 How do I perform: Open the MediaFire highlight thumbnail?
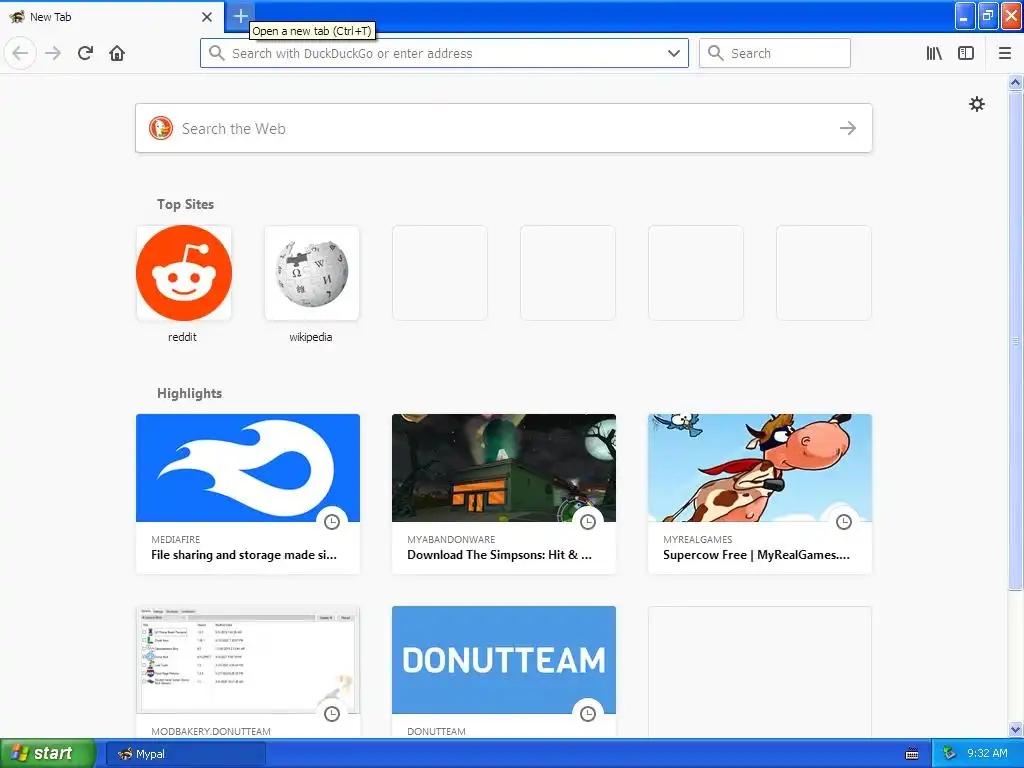[248, 468]
